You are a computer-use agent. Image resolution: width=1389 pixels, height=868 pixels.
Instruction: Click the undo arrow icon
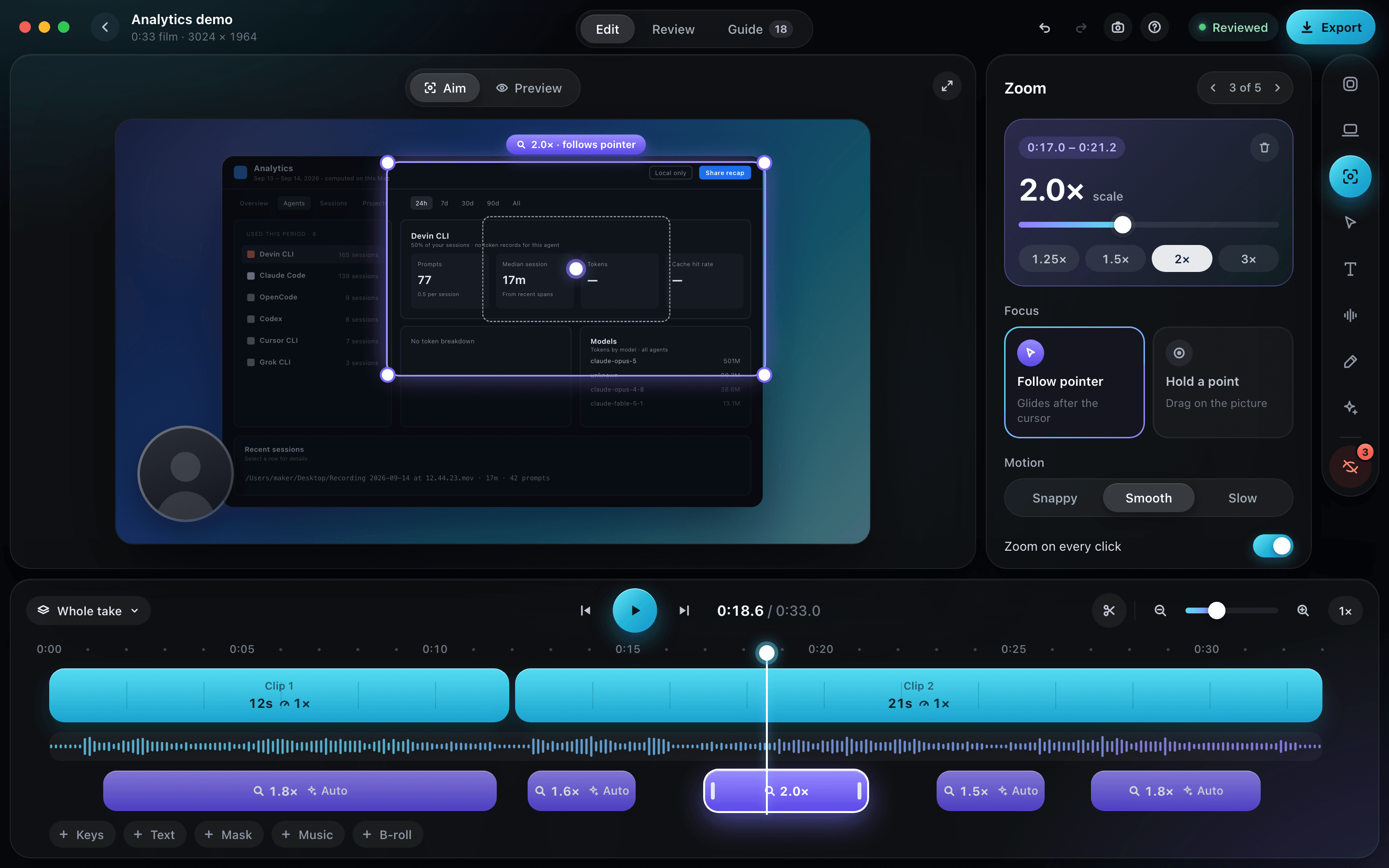click(1045, 27)
